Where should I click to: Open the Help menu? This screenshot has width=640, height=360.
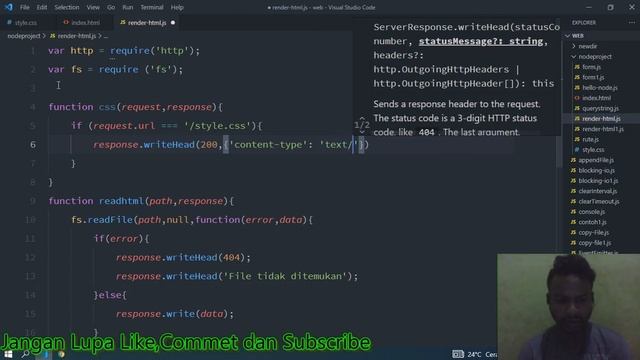[x=177, y=7]
